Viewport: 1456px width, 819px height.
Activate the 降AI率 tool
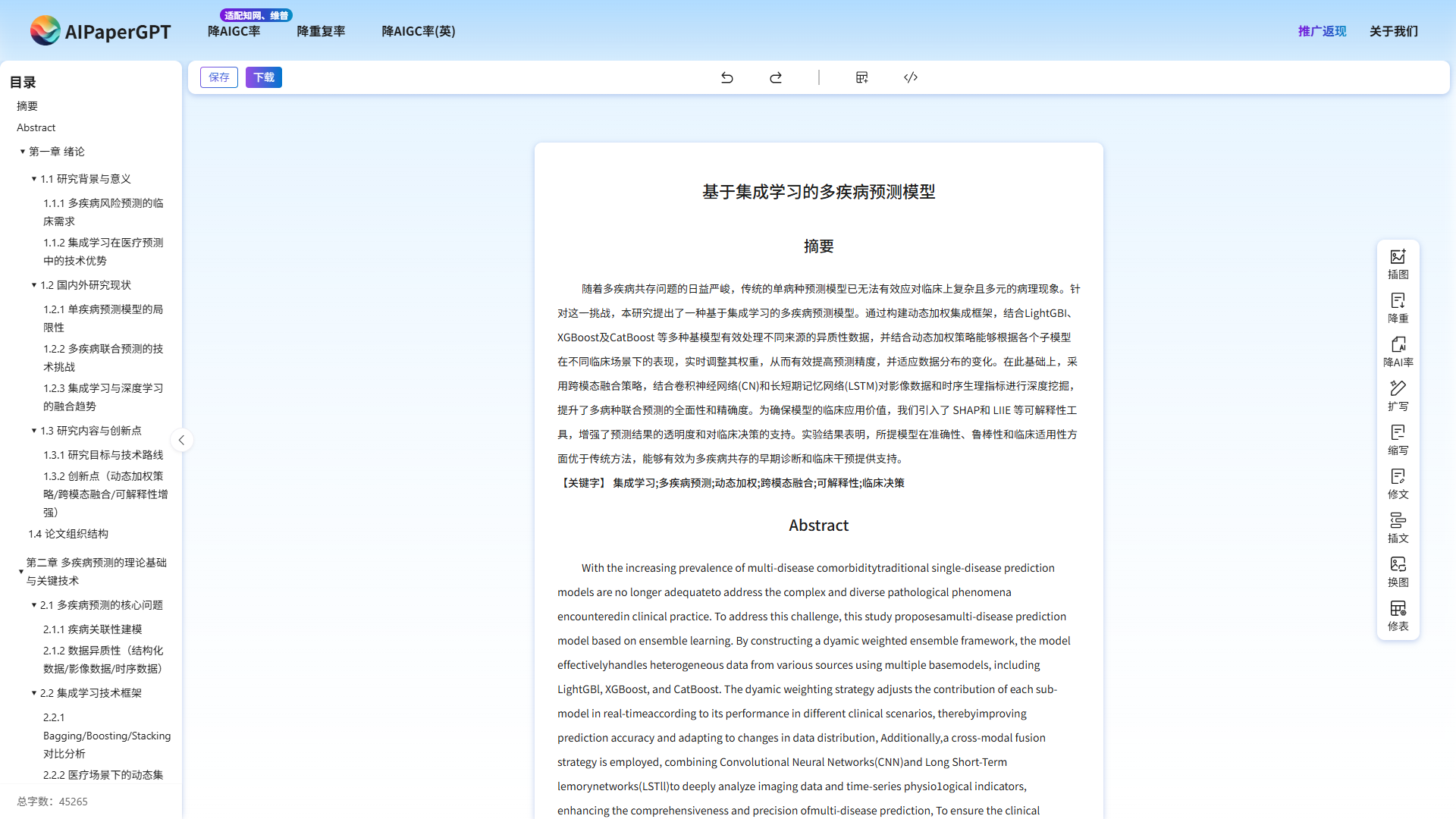click(x=1398, y=352)
